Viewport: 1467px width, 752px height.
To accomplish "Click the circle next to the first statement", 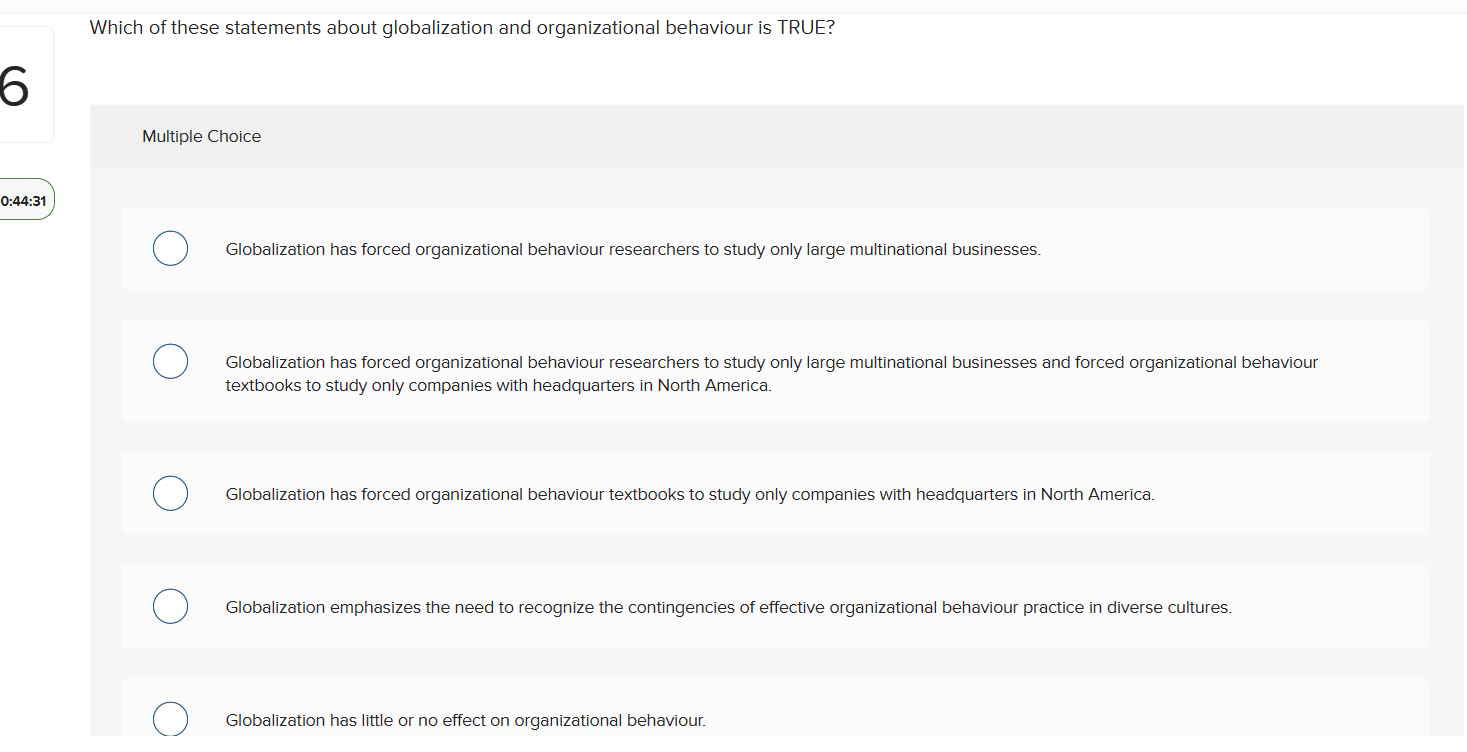I will pyautogui.click(x=170, y=248).
